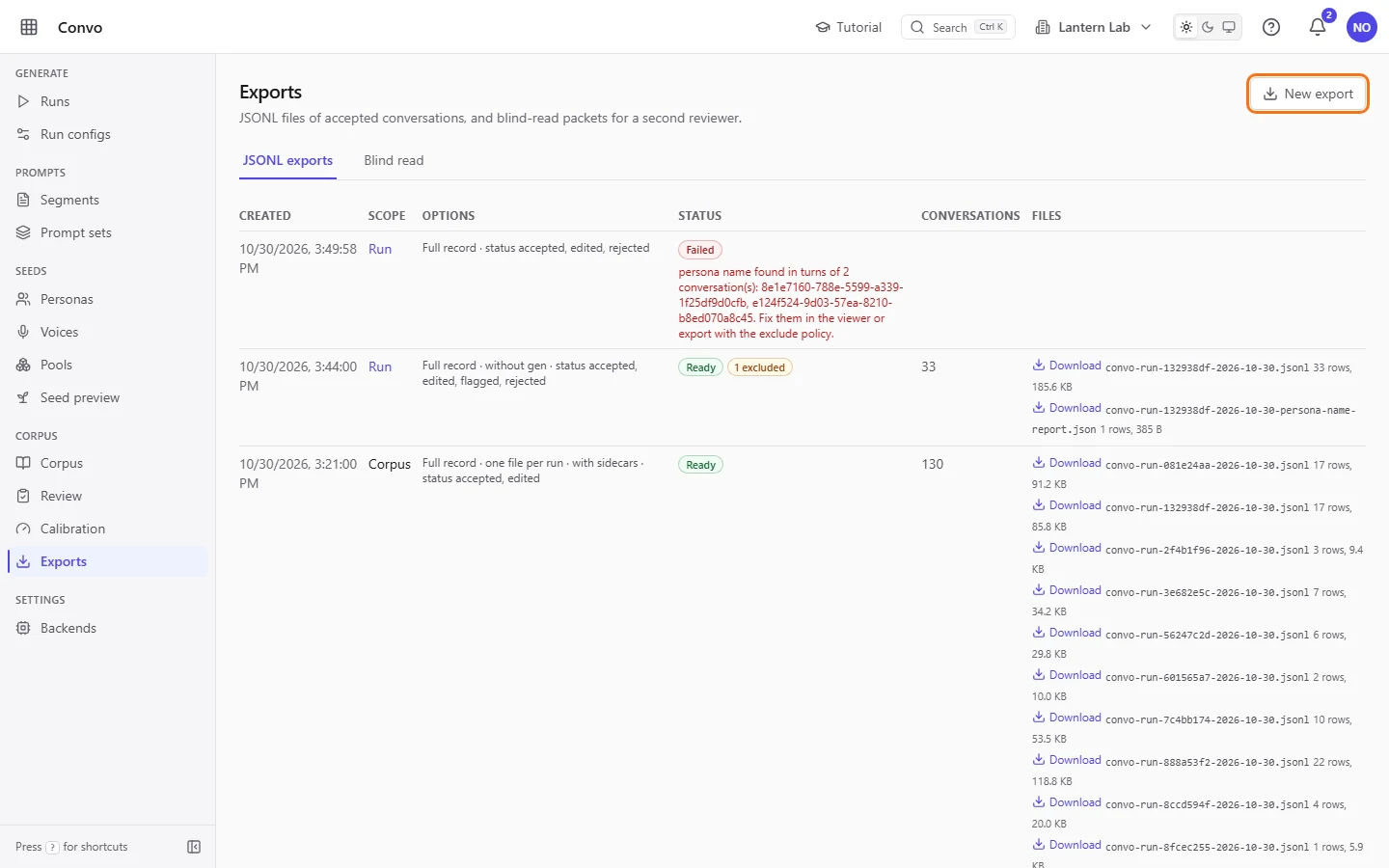Image resolution: width=1389 pixels, height=868 pixels.
Task: Open the NO user avatar menu
Action: [x=1362, y=27]
